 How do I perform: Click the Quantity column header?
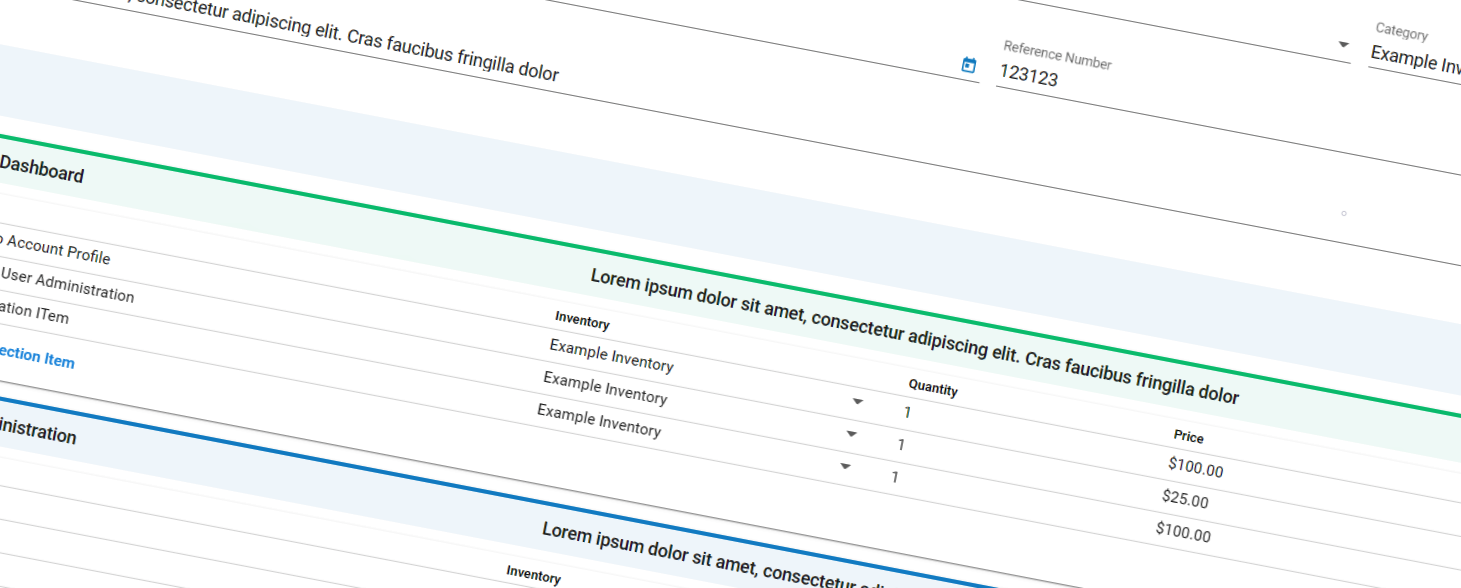tap(932, 388)
